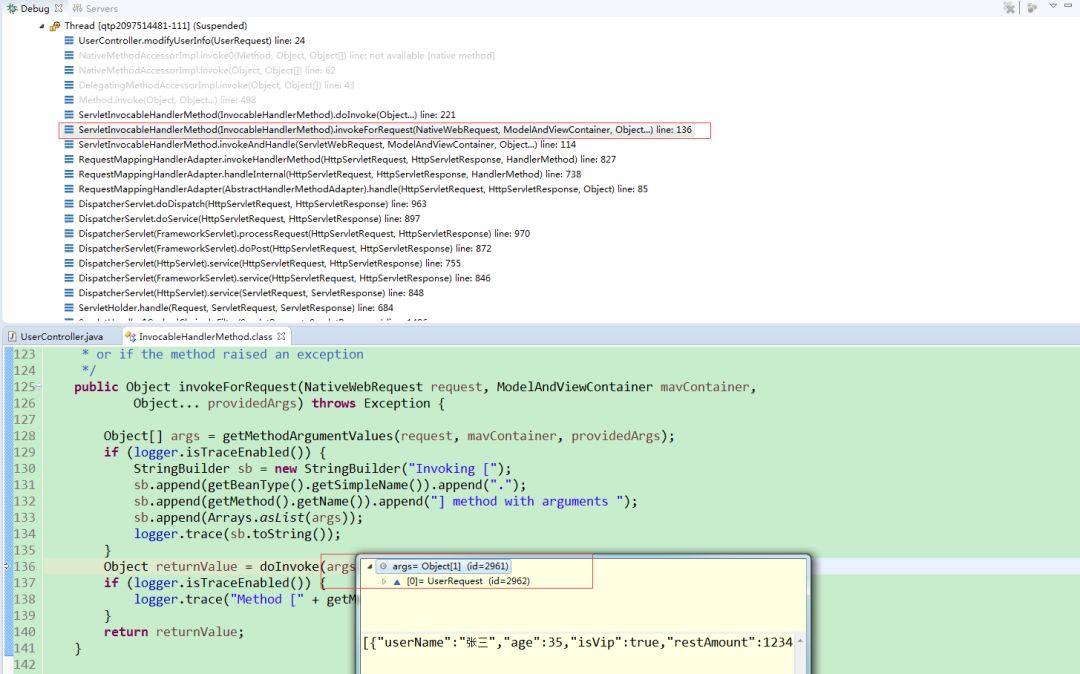Image resolution: width=1080 pixels, height=674 pixels.
Task: Click logger.trace(sb.toString()); on line 134
Action: (x=237, y=534)
